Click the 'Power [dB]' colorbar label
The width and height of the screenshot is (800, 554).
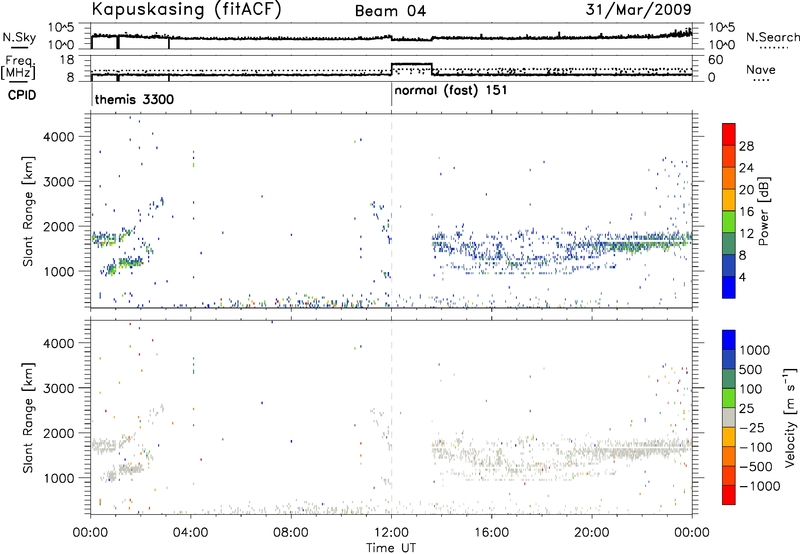pos(763,211)
